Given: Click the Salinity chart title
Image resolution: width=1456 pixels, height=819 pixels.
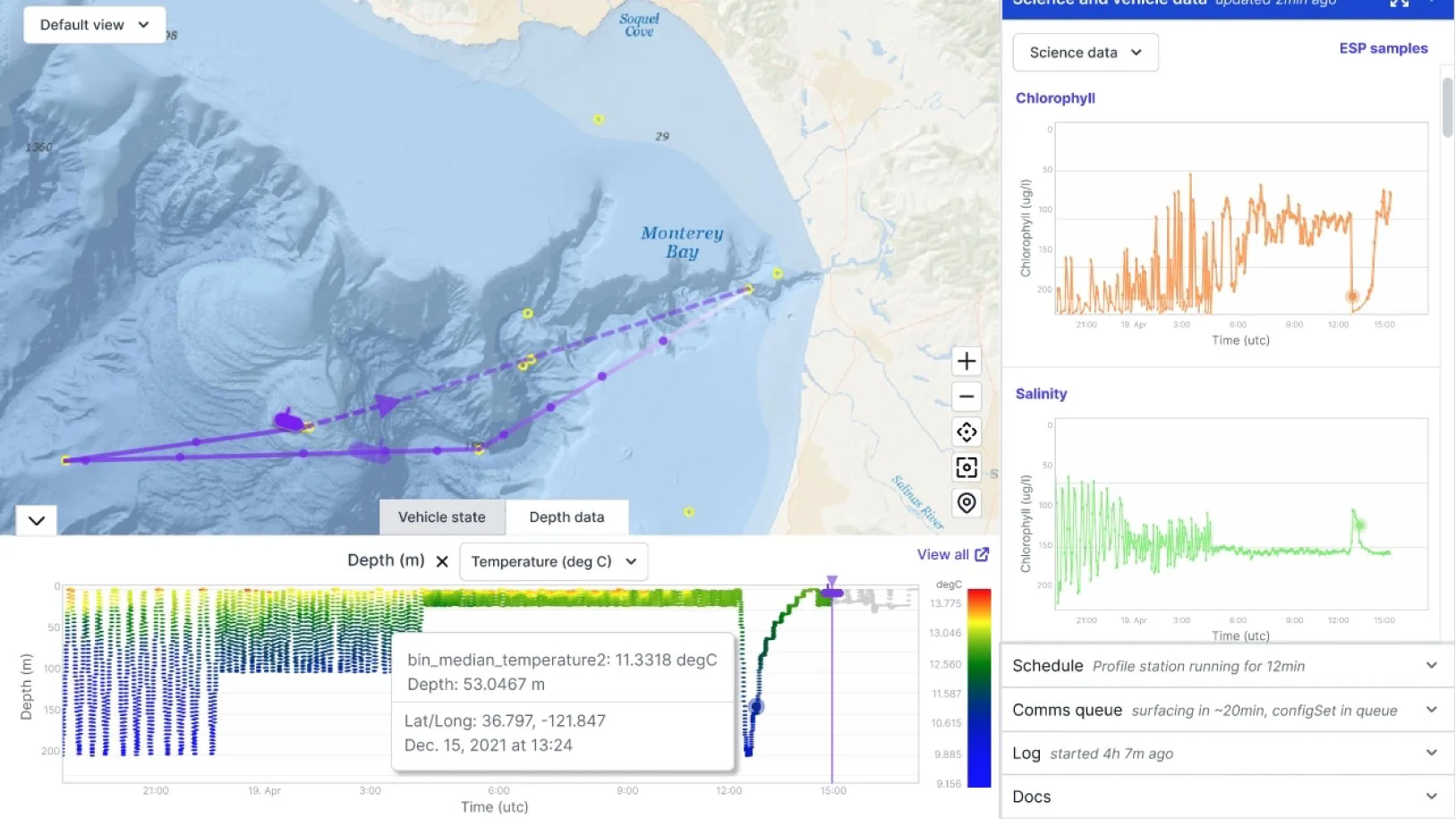Looking at the screenshot, I should coord(1041,394).
